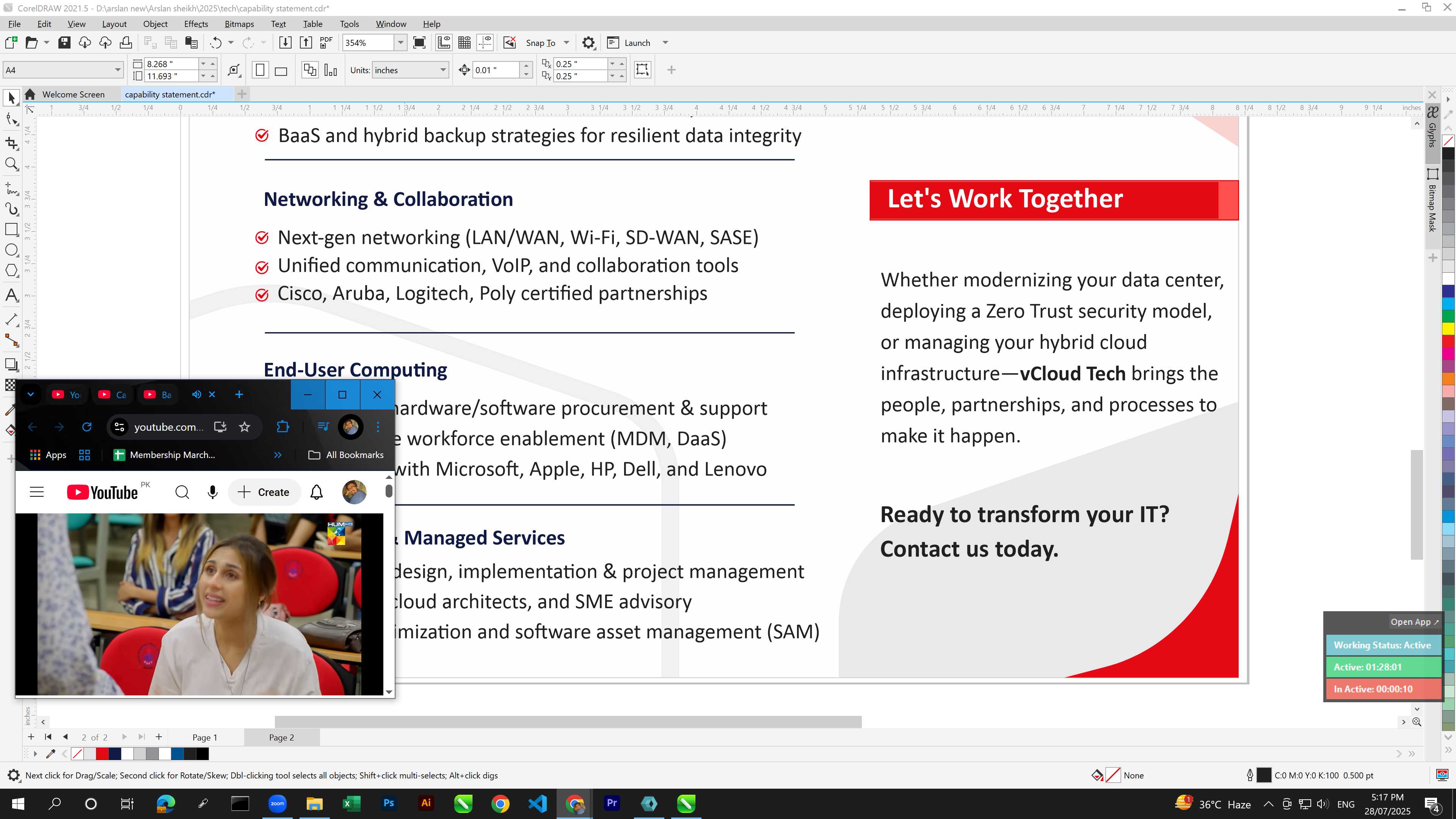This screenshot has height=819, width=1456.
Task: Pick navy blue swatch in document palette
Action: [x=115, y=754]
